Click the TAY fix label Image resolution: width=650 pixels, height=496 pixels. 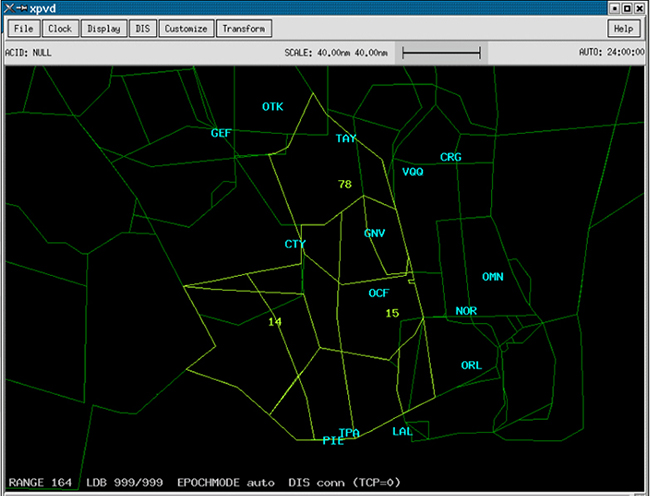tap(346, 139)
